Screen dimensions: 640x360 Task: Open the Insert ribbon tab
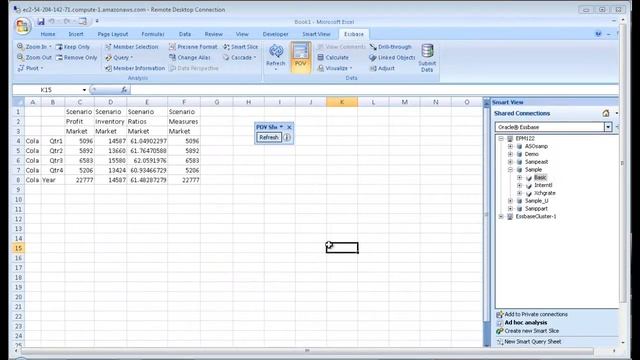(x=76, y=34)
